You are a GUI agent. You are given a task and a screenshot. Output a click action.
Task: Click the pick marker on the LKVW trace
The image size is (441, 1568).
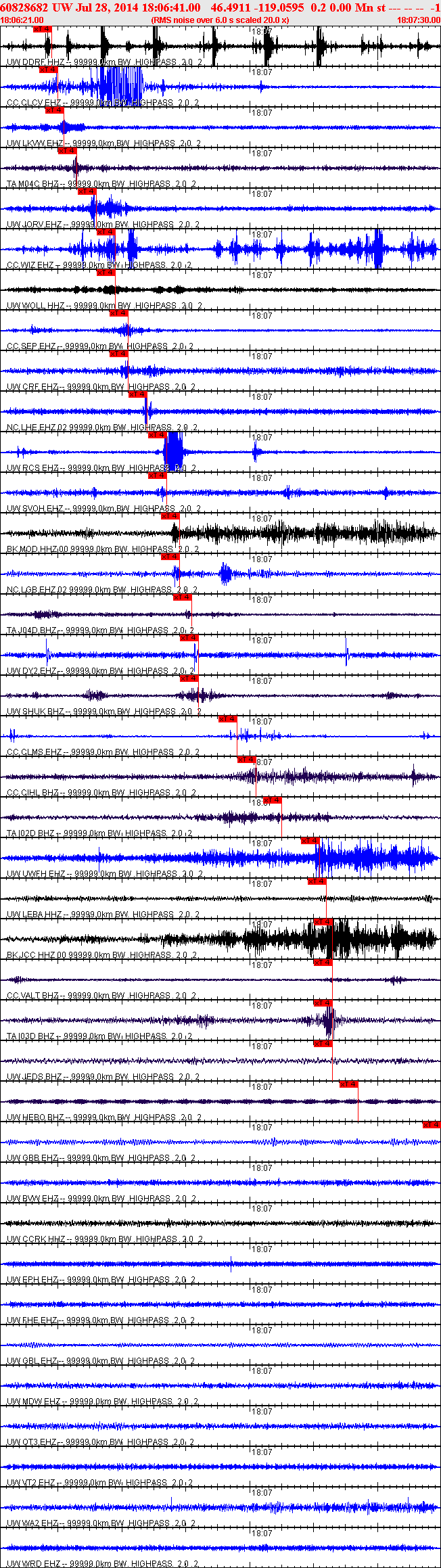tap(54, 110)
